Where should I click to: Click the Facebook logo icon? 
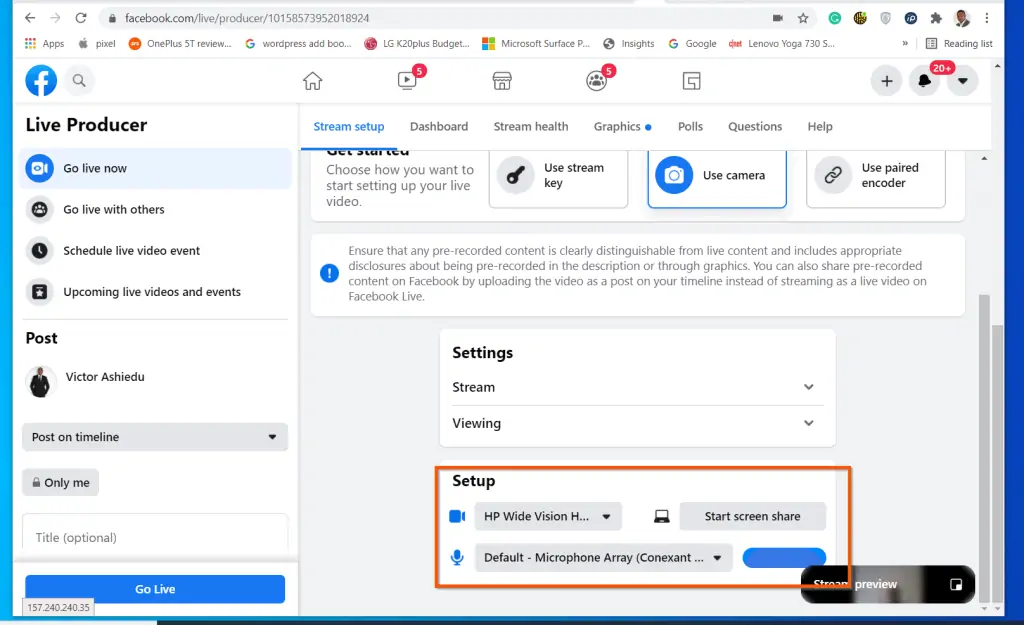[x=40, y=80]
